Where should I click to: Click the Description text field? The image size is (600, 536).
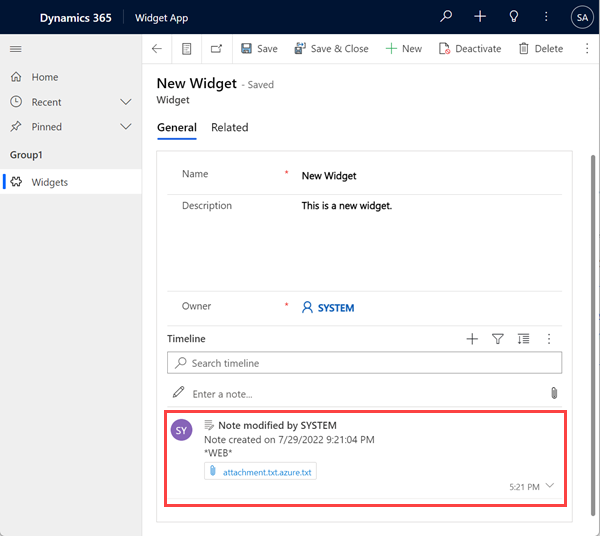coord(432,243)
